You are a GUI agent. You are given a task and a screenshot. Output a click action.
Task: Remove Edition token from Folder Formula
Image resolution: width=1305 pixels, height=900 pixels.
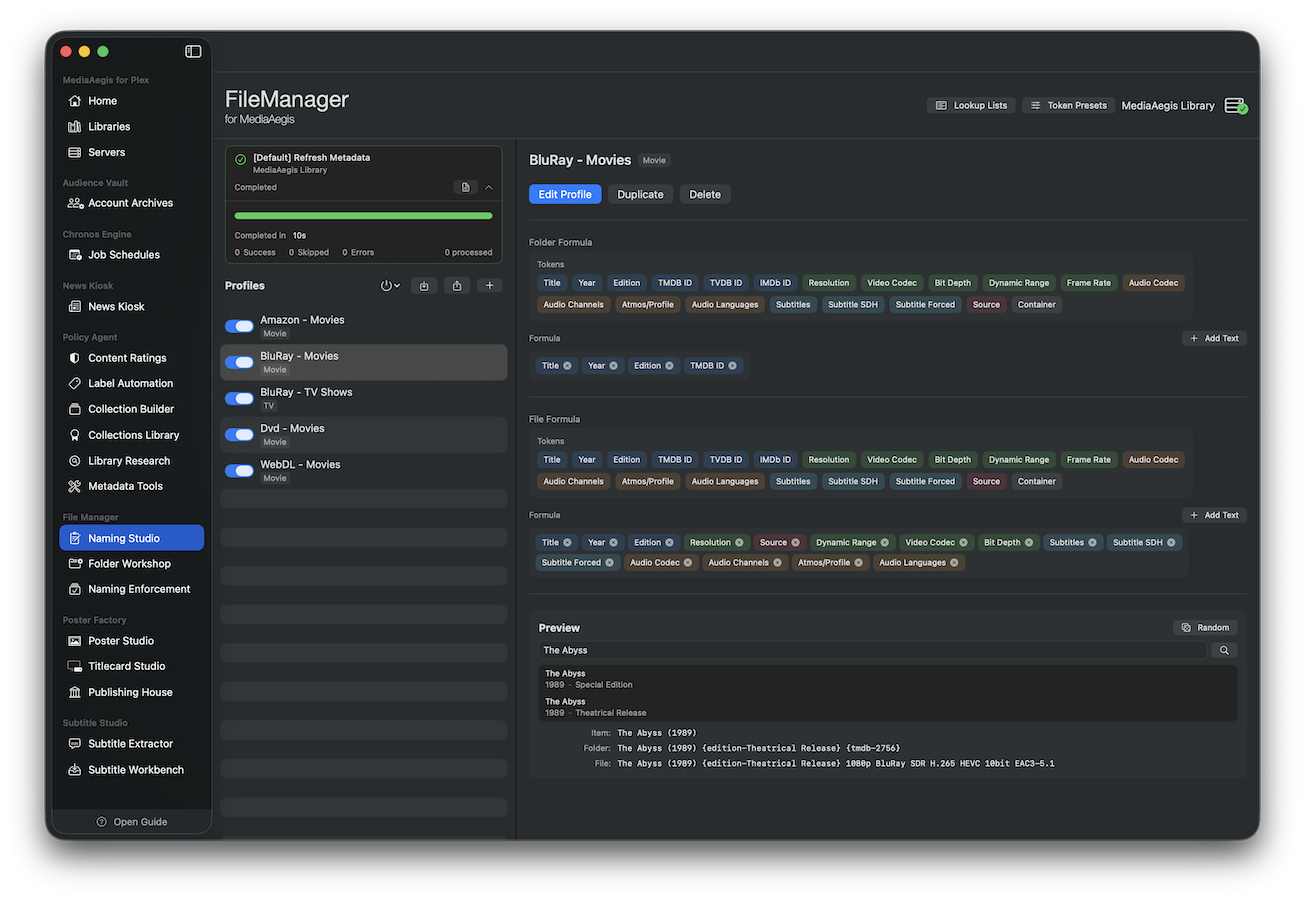(670, 366)
